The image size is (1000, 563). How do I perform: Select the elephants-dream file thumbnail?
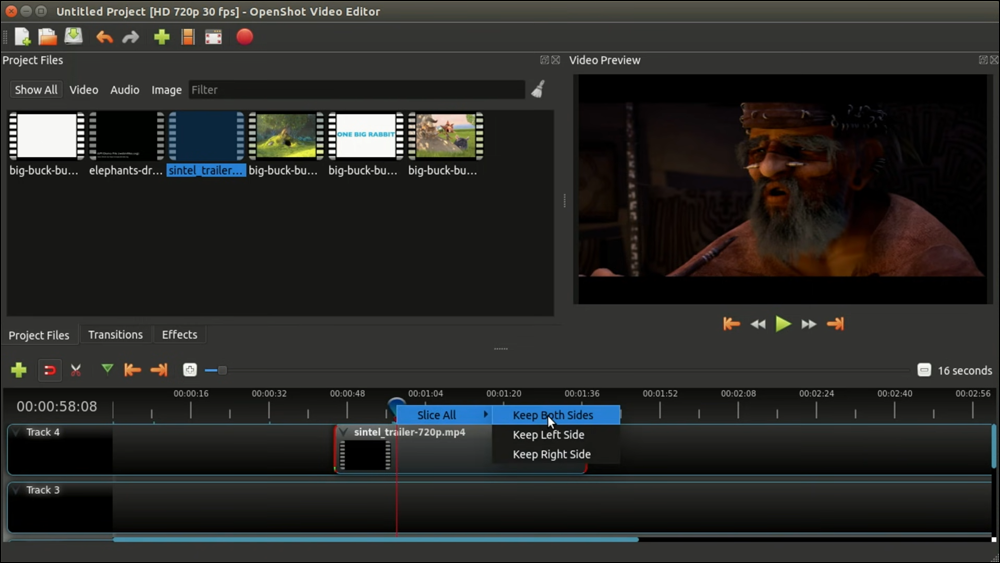(126, 136)
